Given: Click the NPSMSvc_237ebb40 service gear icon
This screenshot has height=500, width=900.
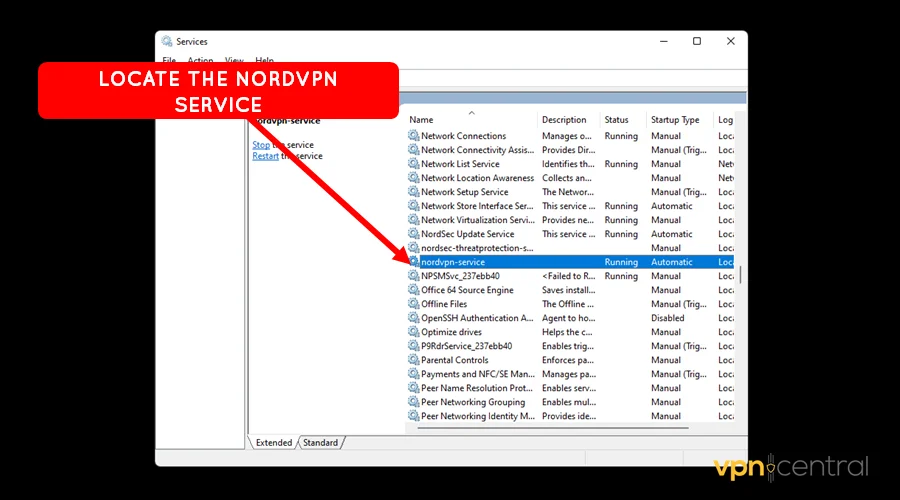Looking at the screenshot, I should tap(413, 276).
